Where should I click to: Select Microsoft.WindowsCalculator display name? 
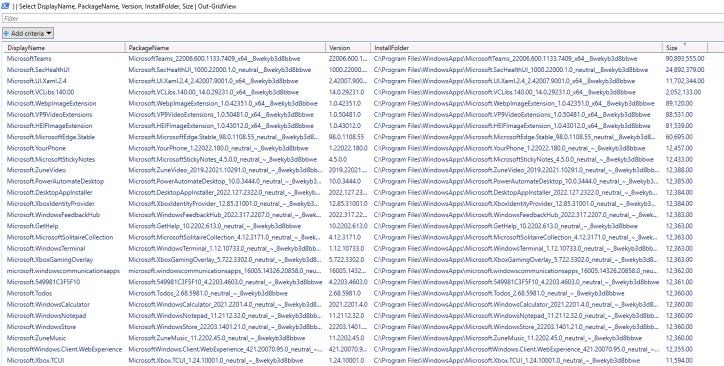point(48,304)
